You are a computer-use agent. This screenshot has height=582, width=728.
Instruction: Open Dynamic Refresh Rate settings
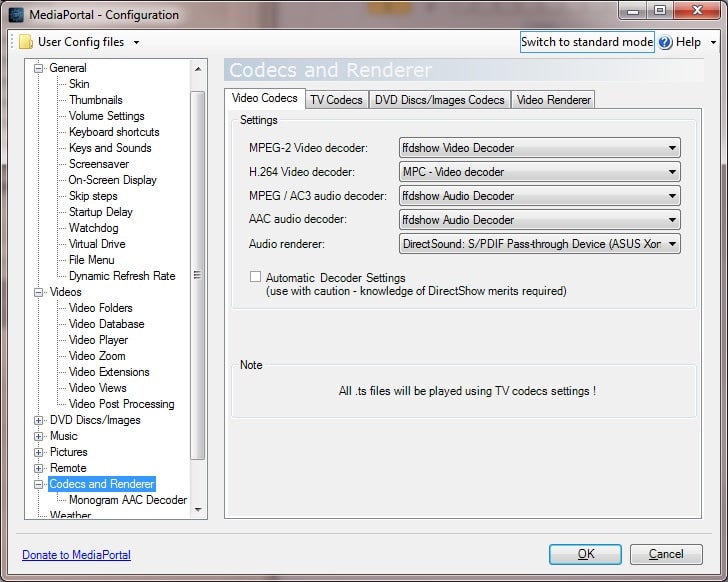(x=122, y=276)
